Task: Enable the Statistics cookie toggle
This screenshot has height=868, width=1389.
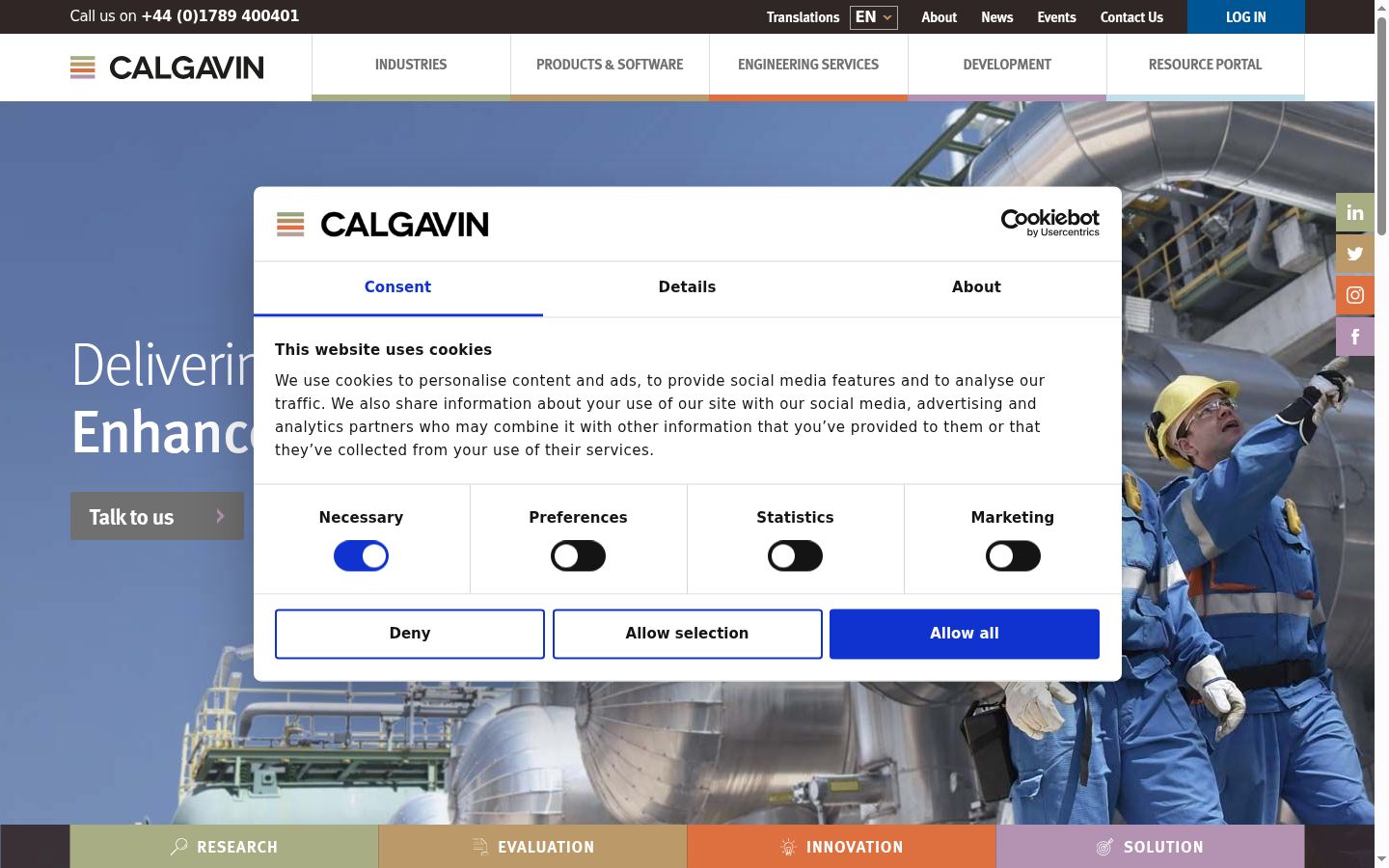Action: 795,556
